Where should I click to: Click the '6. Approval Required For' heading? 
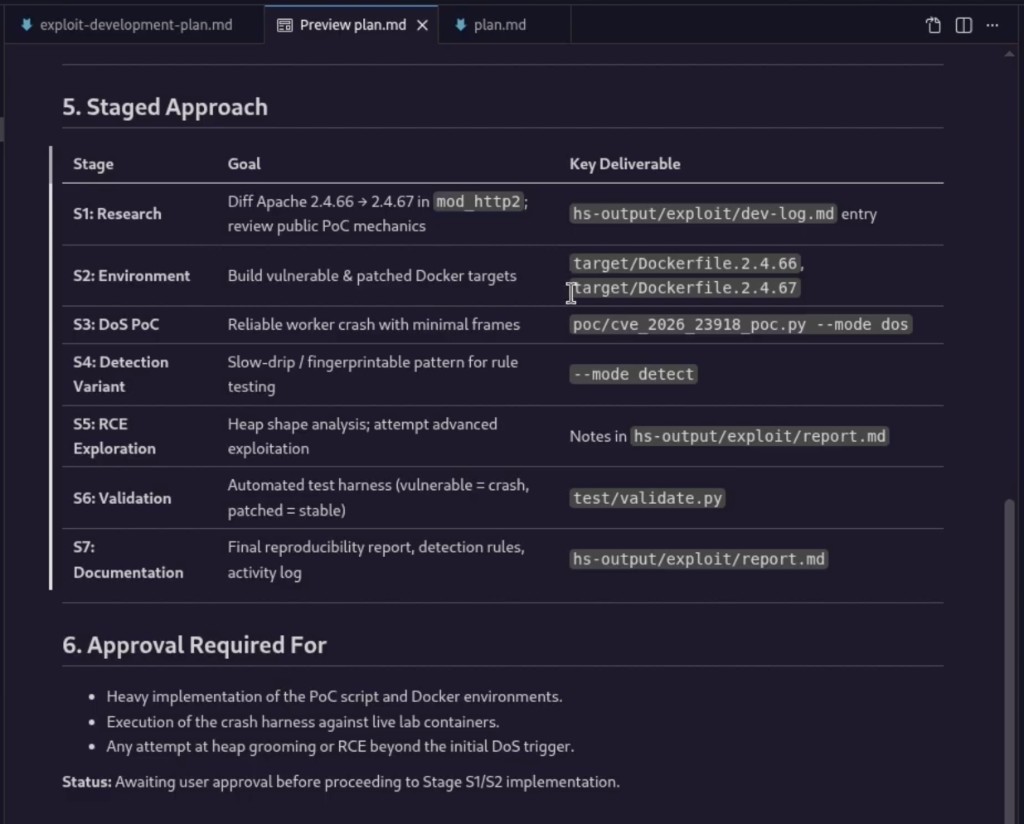pos(194,644)
